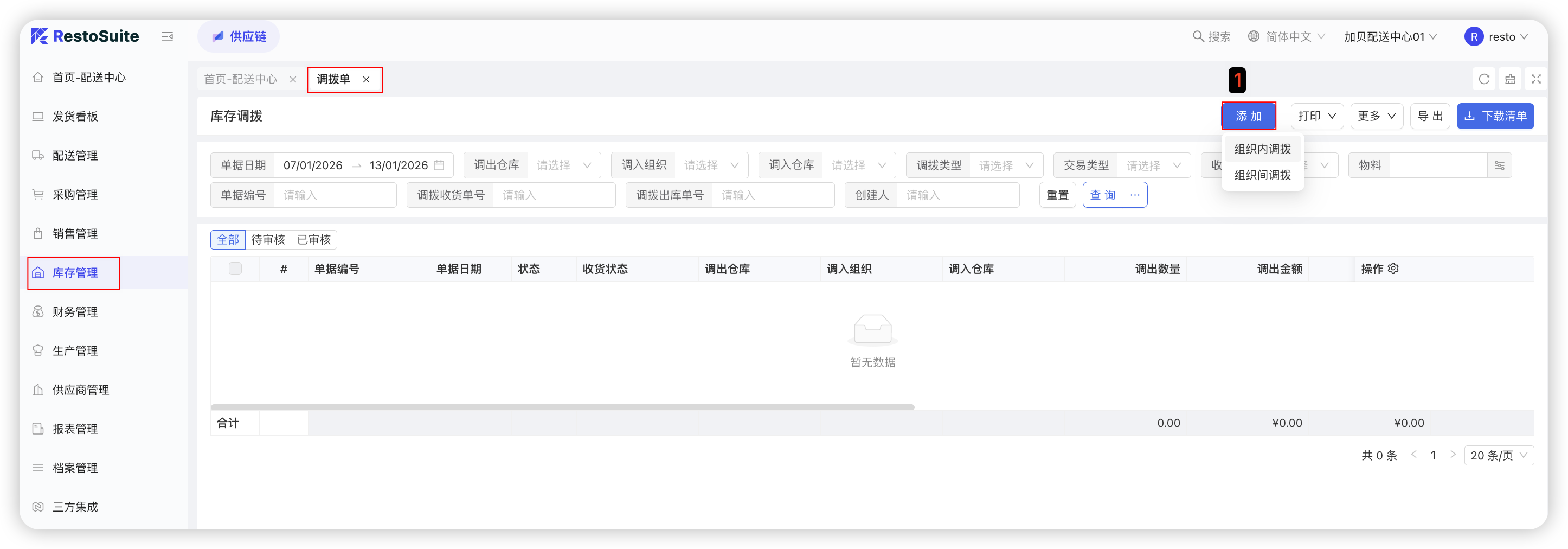
Task: Click the 下载清单 button
Action: point(1495,117)
